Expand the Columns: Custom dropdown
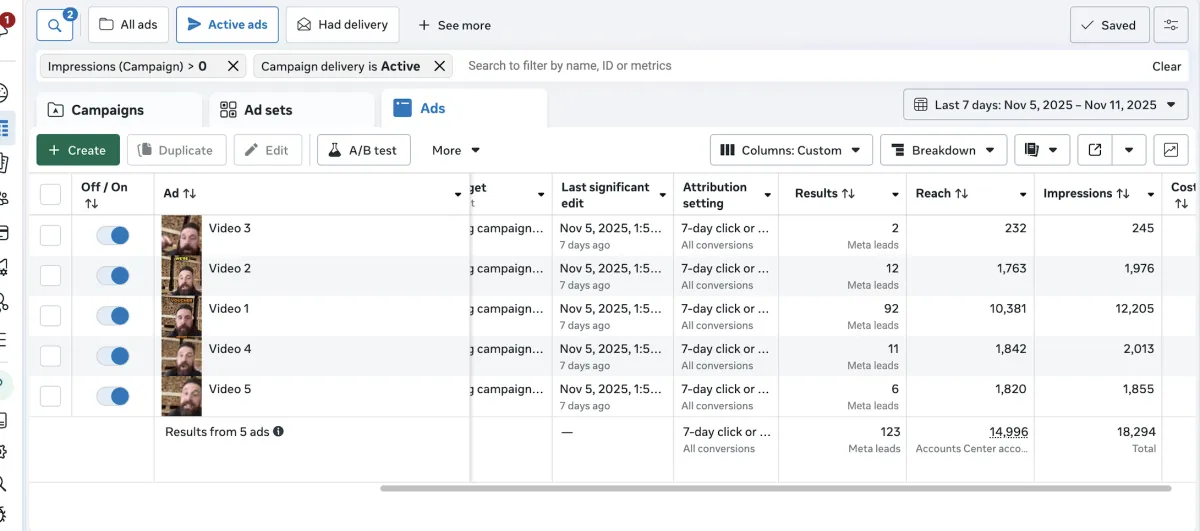Screen dimensions: 1200x531 coord(791,150)
